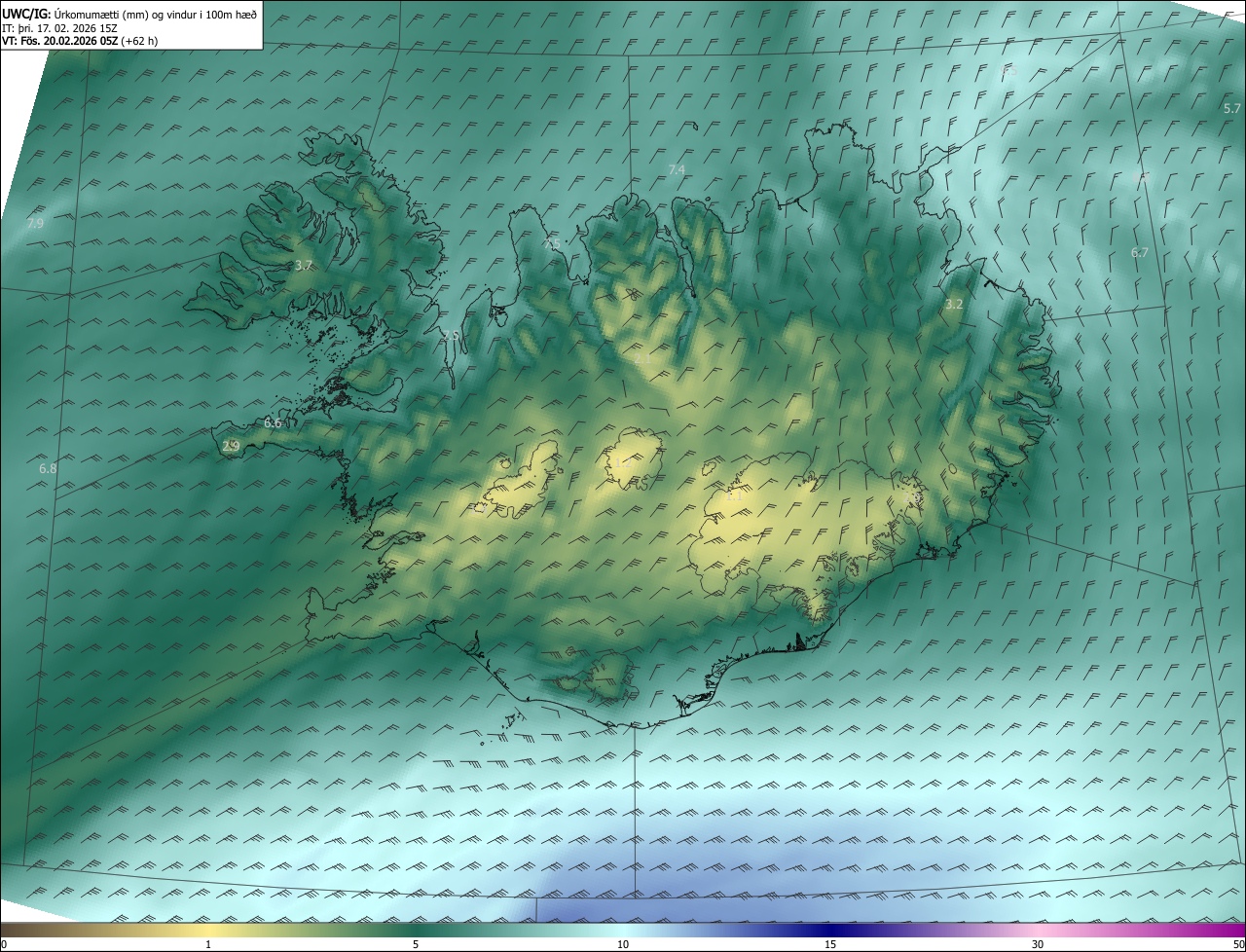Click the dark blue band of the color scale
This screenshot has height=952, width=1246.
(830, 930)
